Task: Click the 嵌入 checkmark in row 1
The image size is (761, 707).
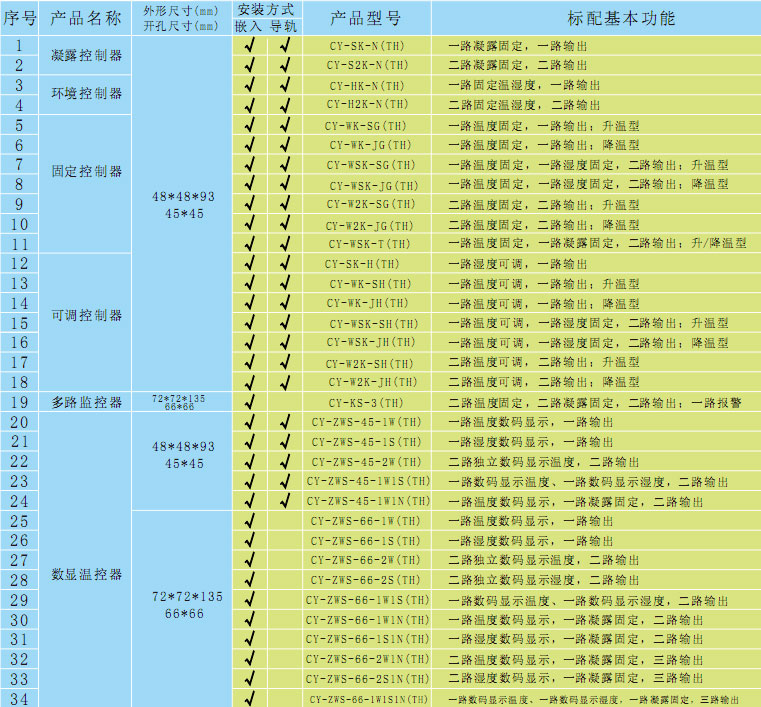Action: point(250,45)
